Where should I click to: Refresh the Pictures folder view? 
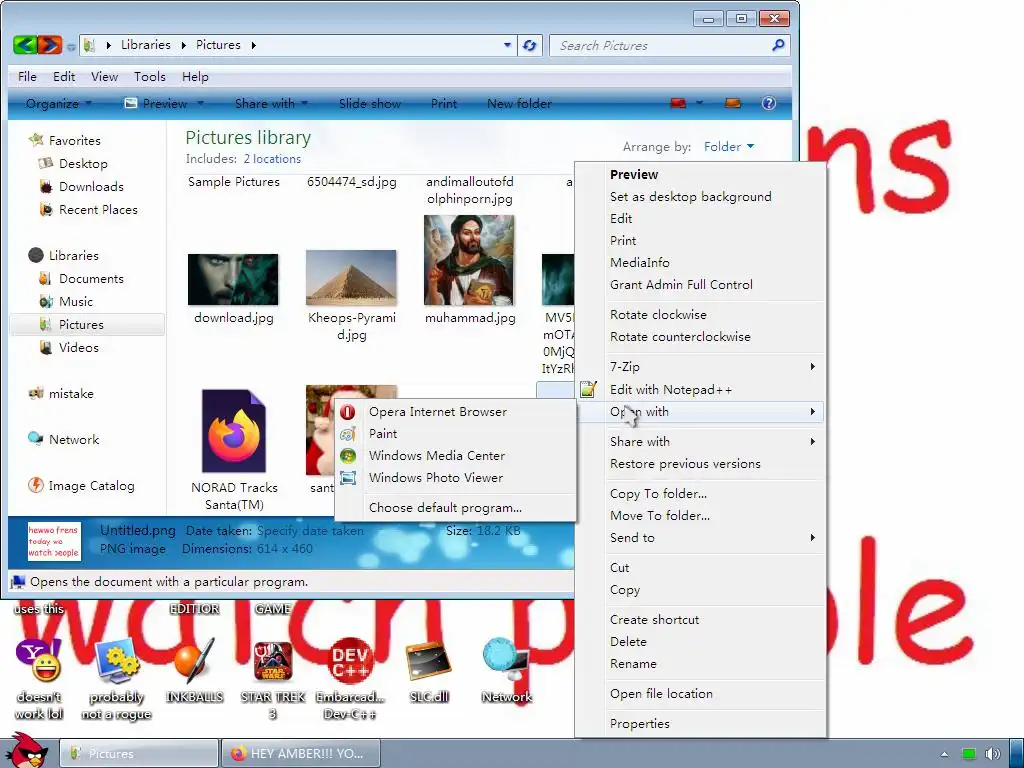(530, 45)
